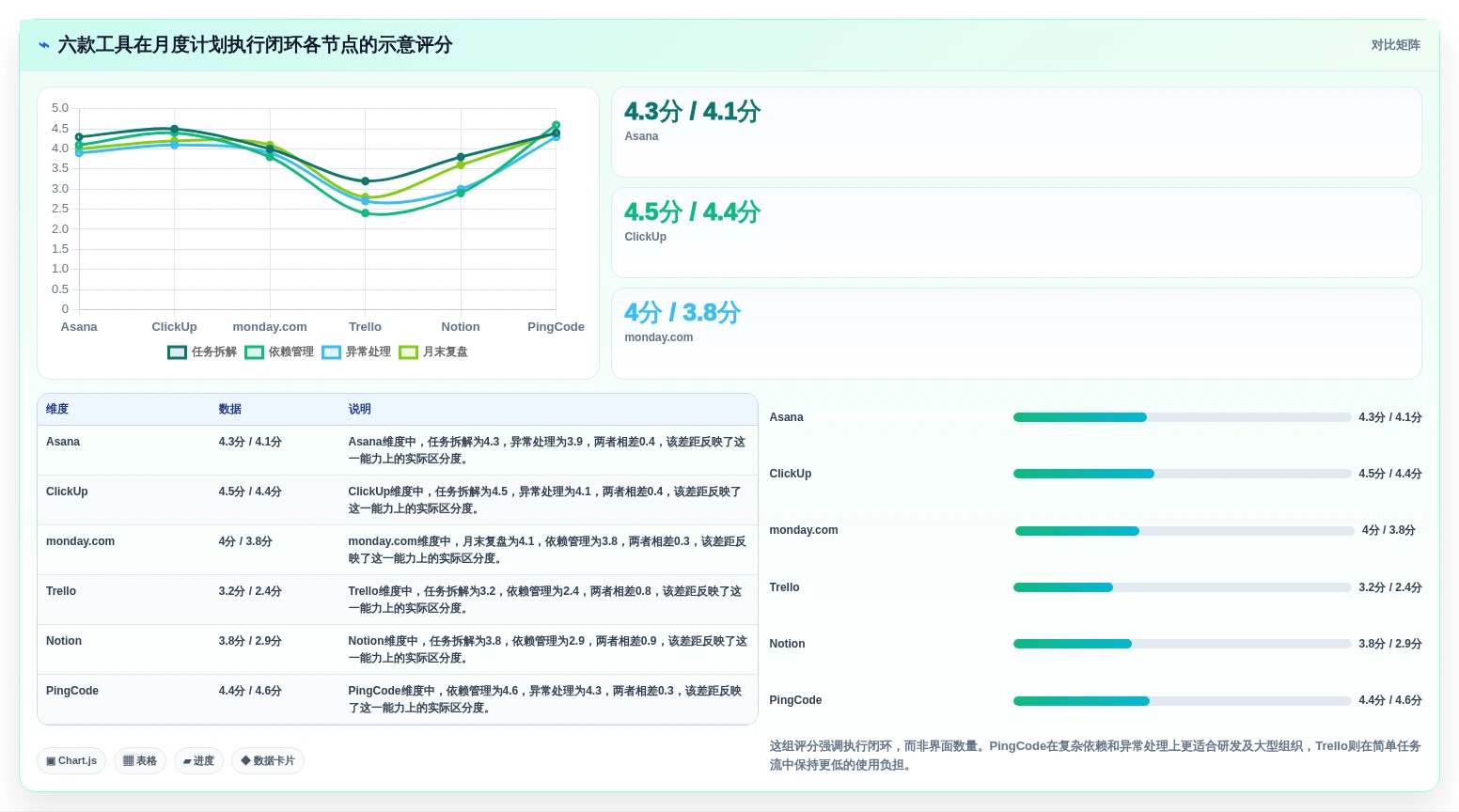Screen dimensions: 1459x812
Task: Select the Asana score card
Action: coord(1016,133)
